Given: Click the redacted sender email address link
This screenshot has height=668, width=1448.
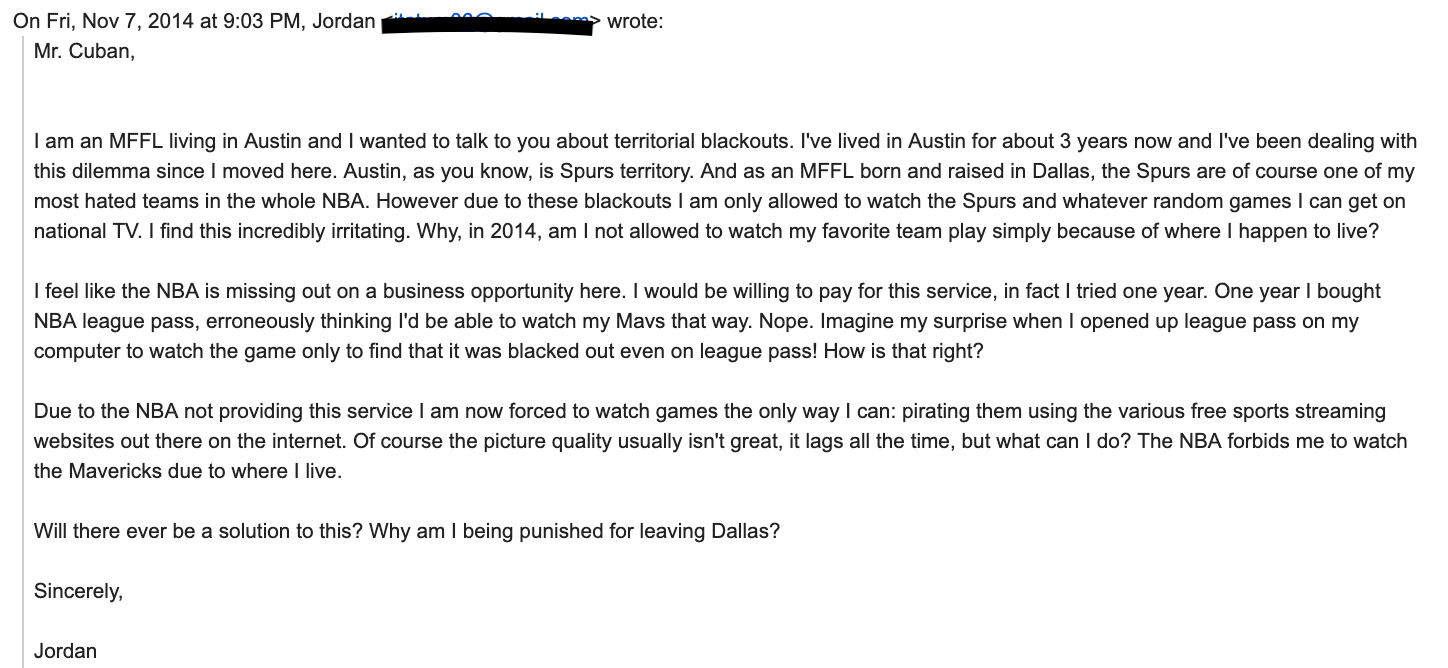Looking at the screenshot, I should click(490, 21).
